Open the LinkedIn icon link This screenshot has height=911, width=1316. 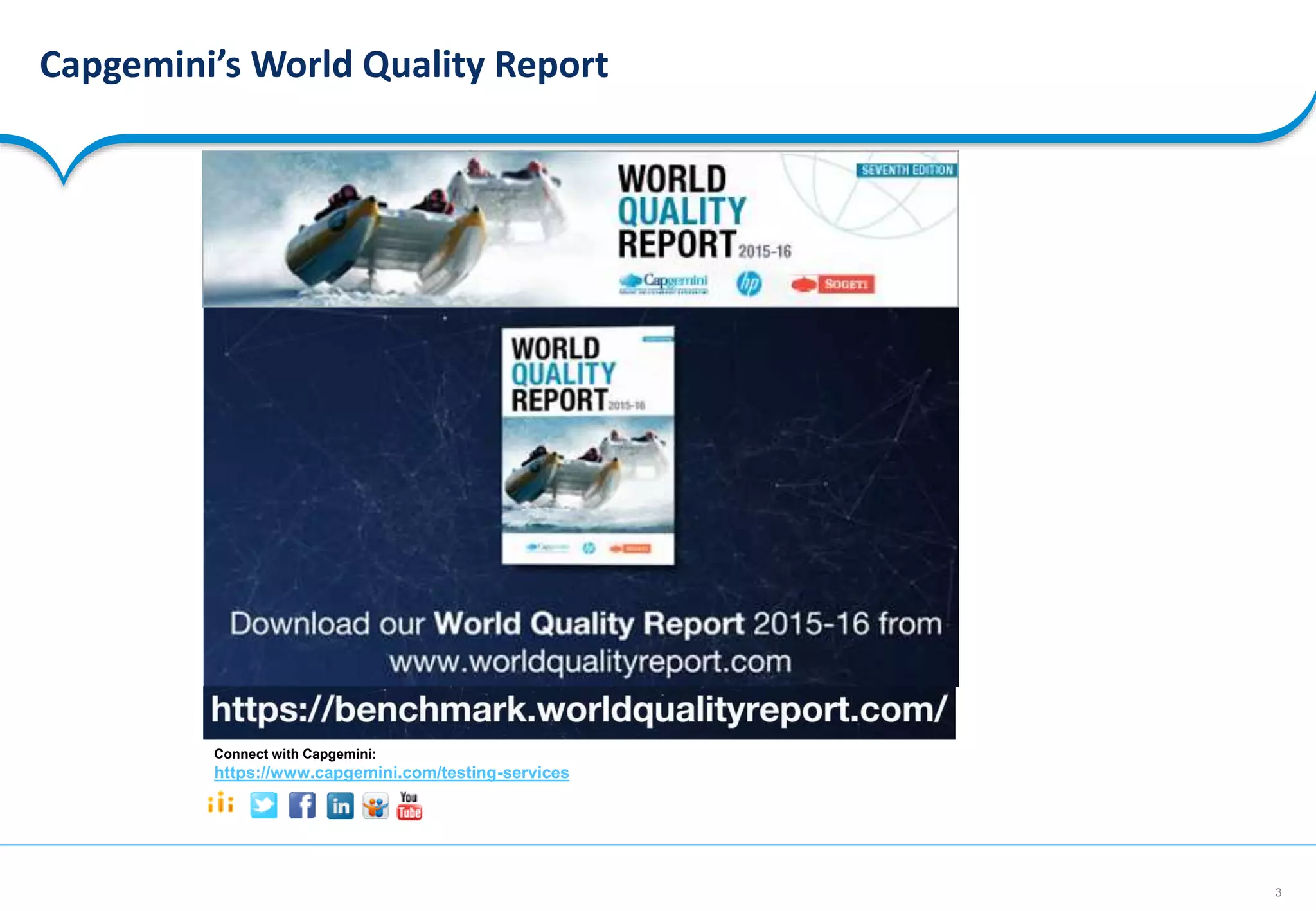pos(340,805)
